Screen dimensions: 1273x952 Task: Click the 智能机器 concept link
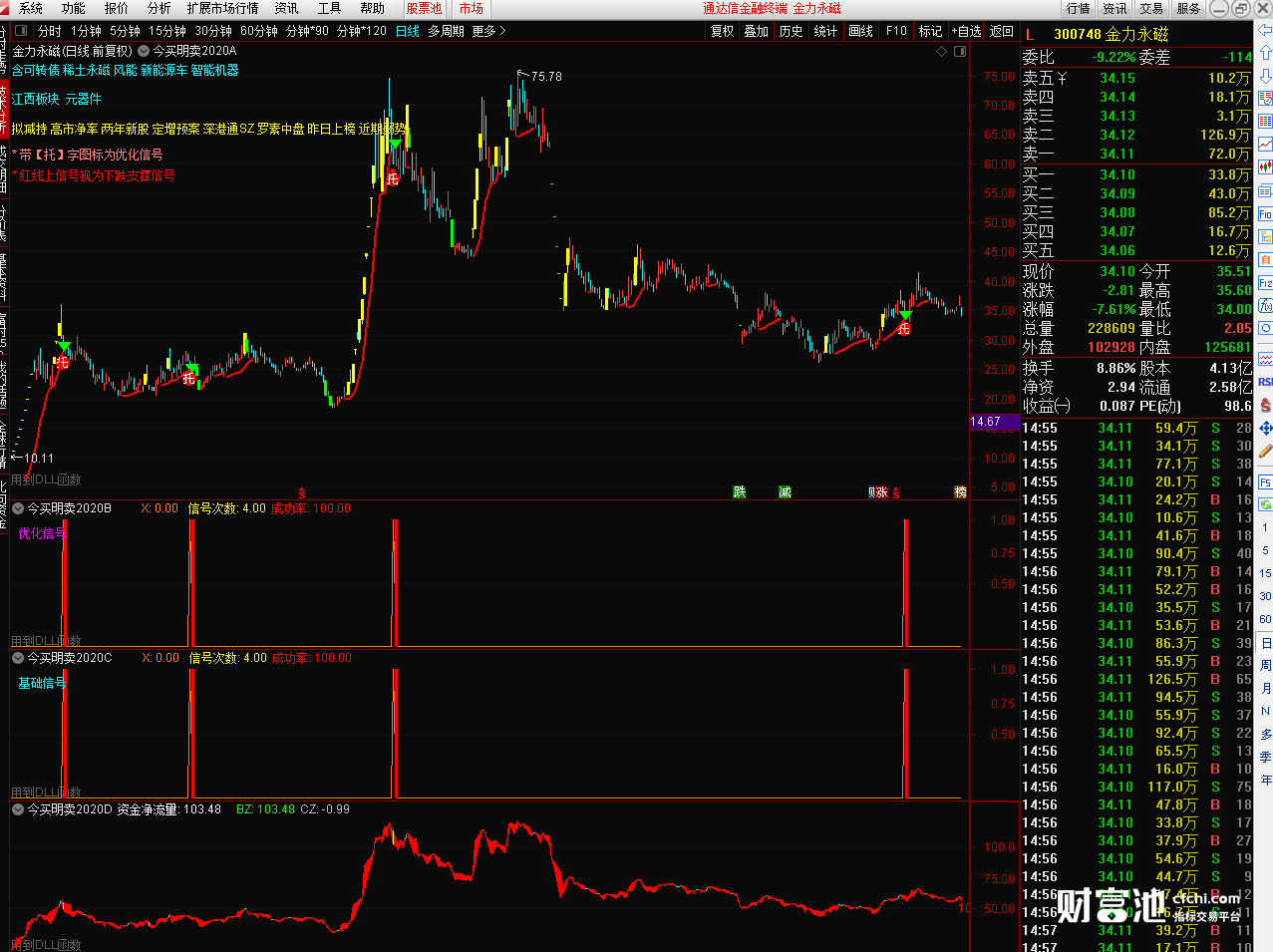pyautogui.click(x=214, y=70)
